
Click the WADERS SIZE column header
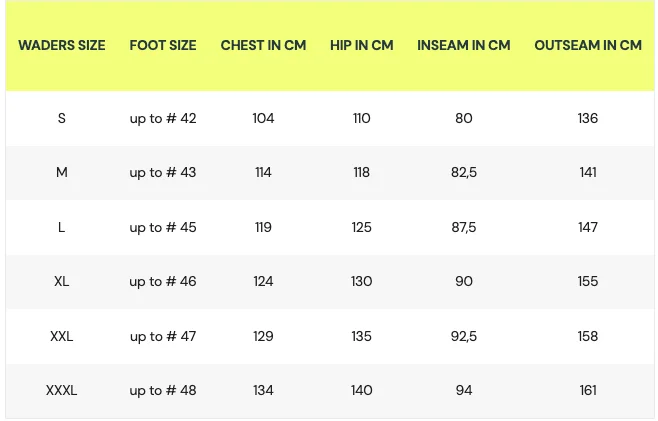pyautogui.click(x=62, y=46)
